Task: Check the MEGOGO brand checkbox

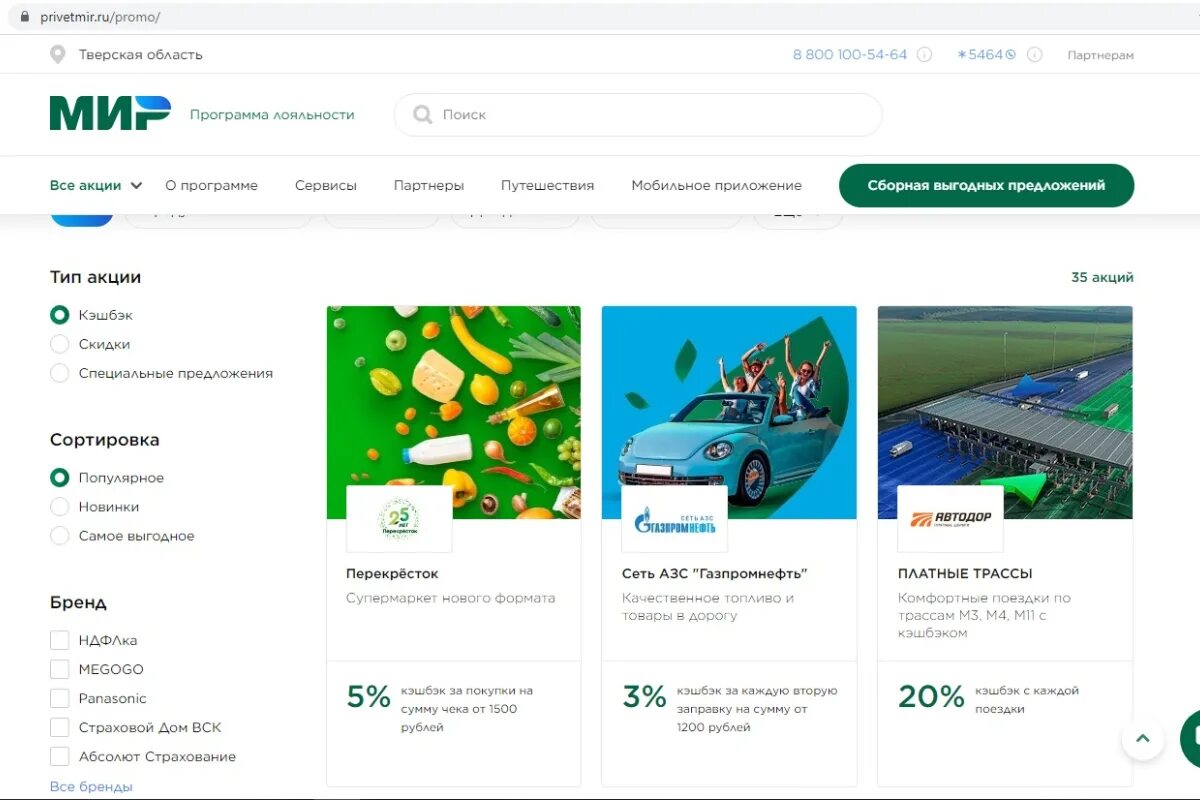Action: click(x=60, y=669)
